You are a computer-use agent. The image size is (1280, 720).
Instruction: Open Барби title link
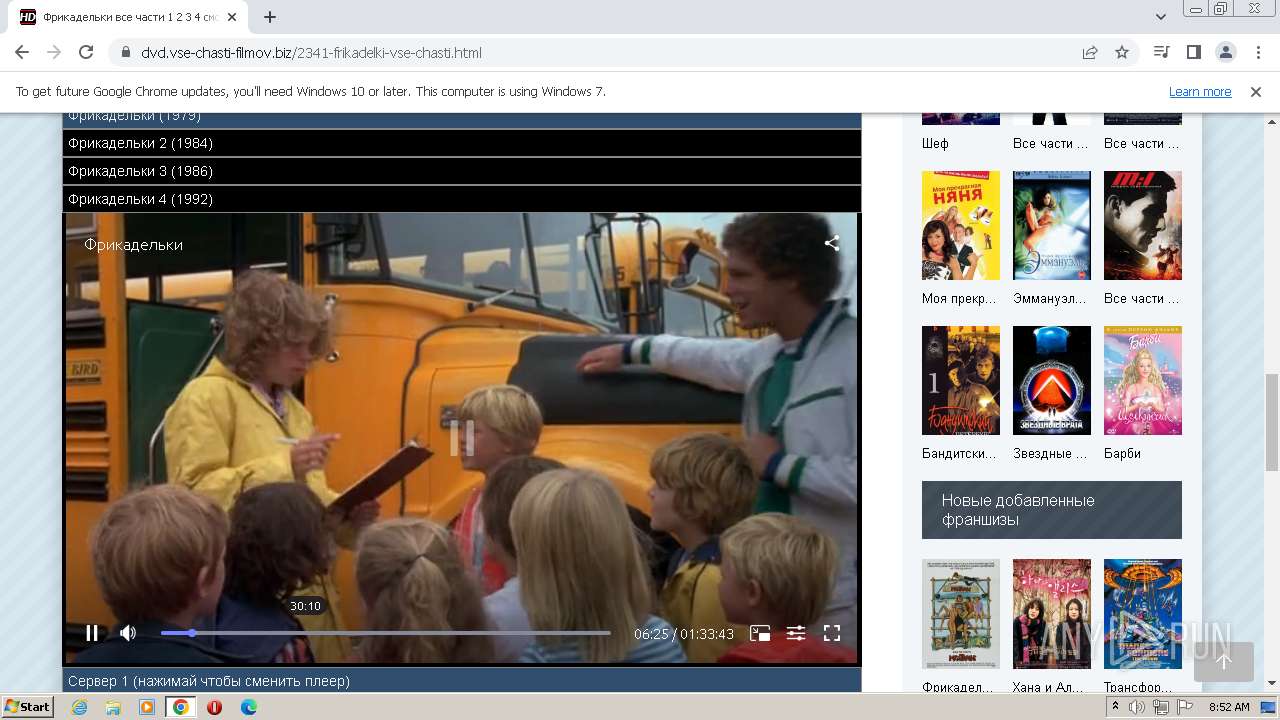1122,453
